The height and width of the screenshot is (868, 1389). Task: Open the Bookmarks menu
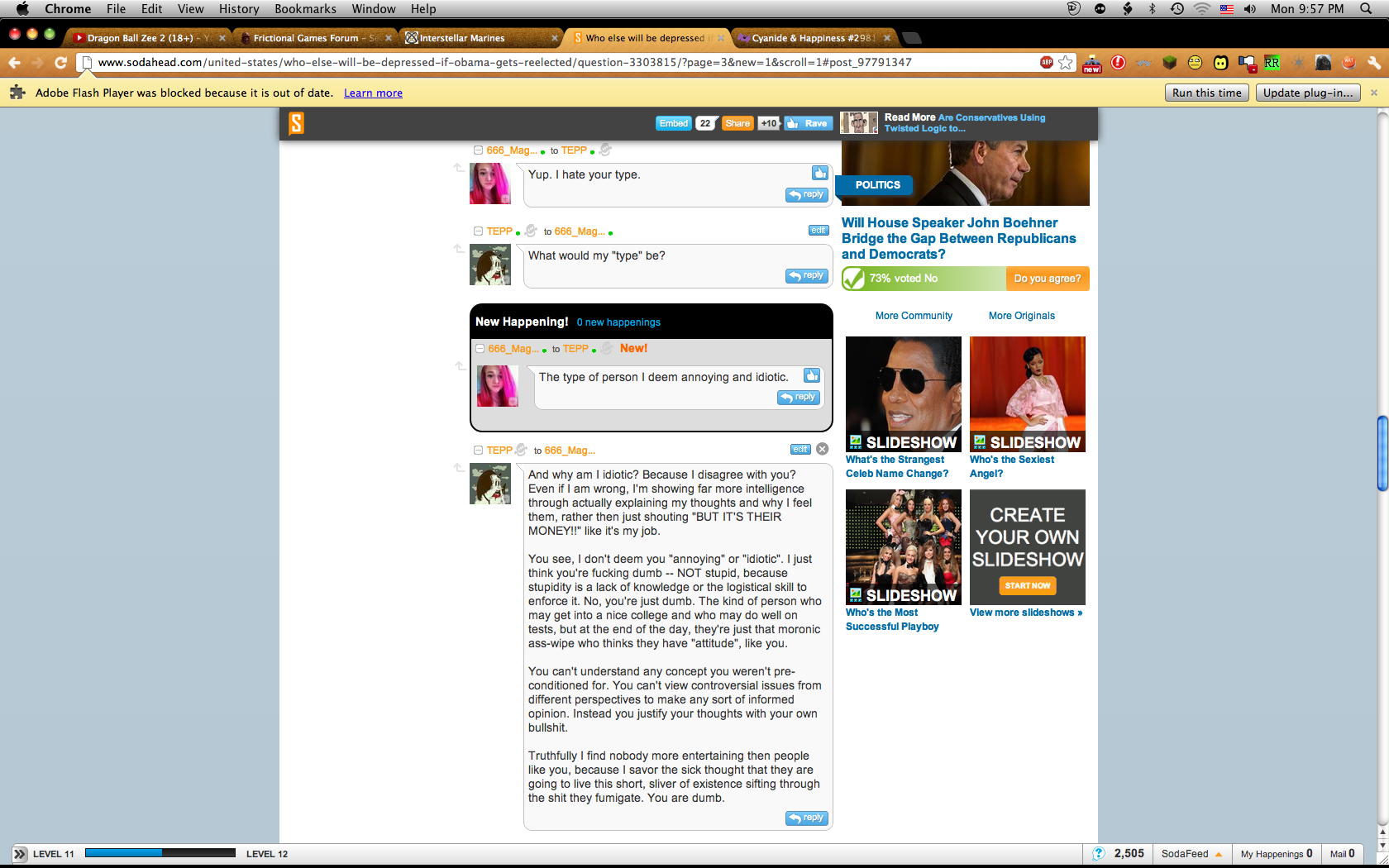click(x=305, y=9)
